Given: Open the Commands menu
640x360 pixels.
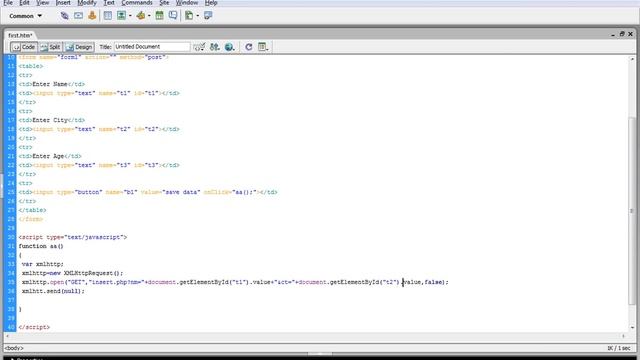Looking at the screenshot, I should click(137, 3).
